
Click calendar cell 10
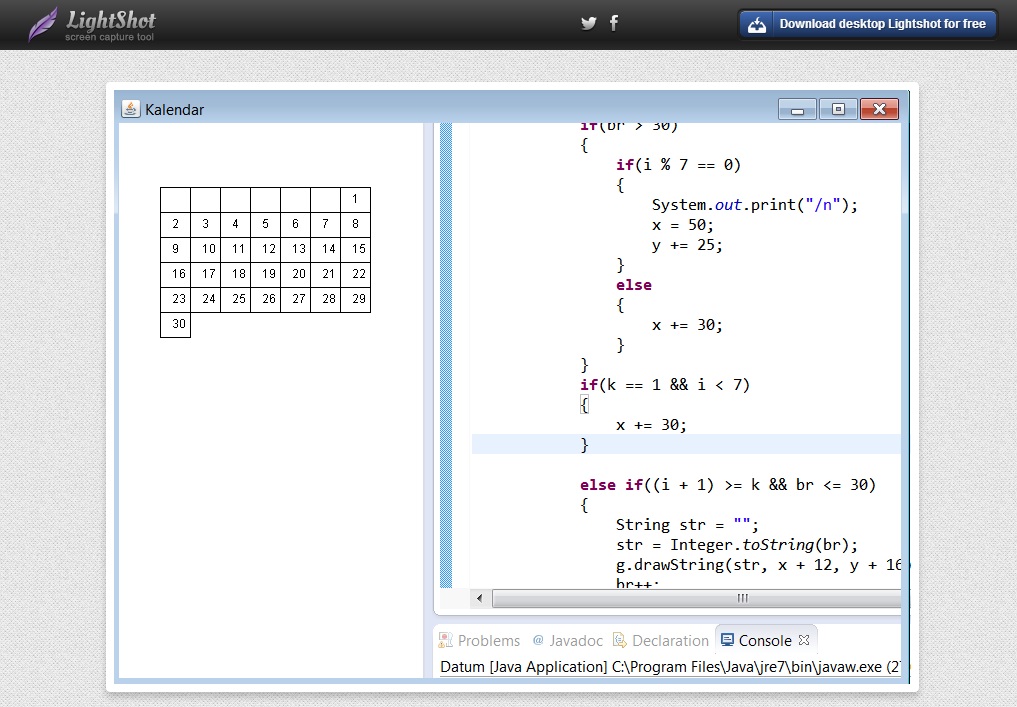(x=206, y=249)
